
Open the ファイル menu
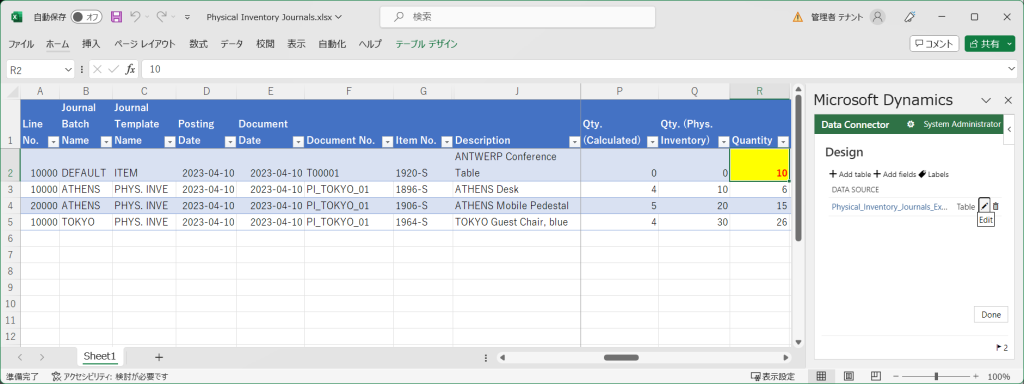pos(21,44)
